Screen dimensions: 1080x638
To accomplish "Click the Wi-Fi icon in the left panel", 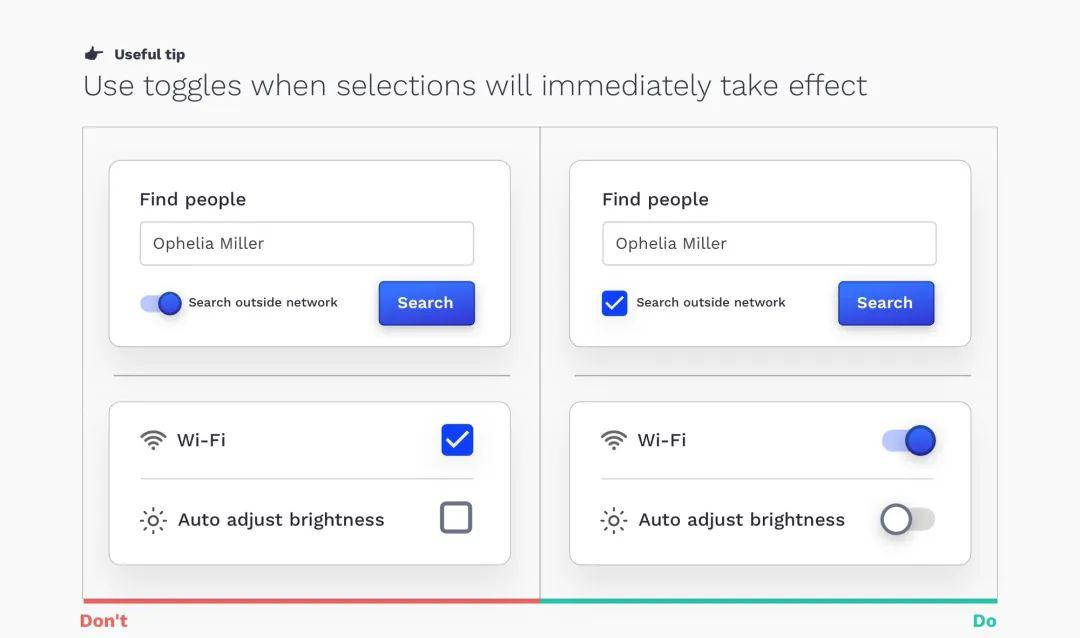I will [x=153, y=440].
